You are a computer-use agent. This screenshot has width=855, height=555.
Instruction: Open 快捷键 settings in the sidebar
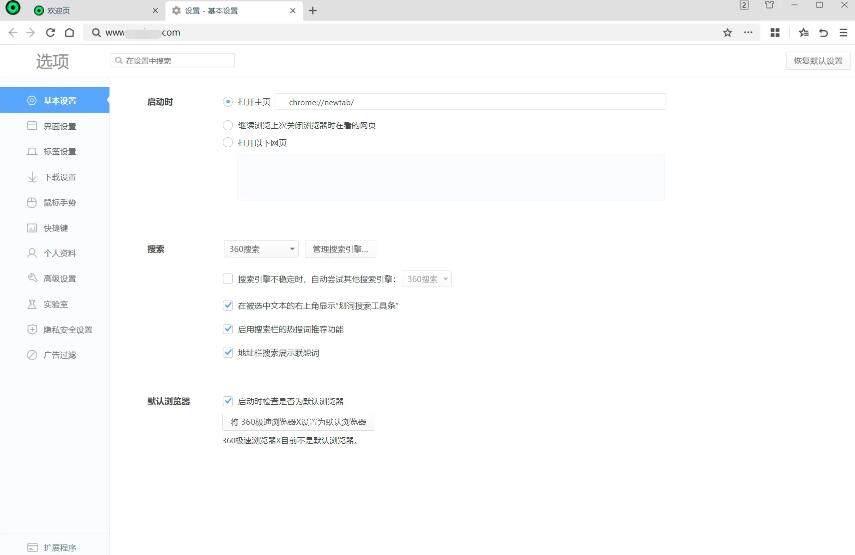click(x=55, y=228)
